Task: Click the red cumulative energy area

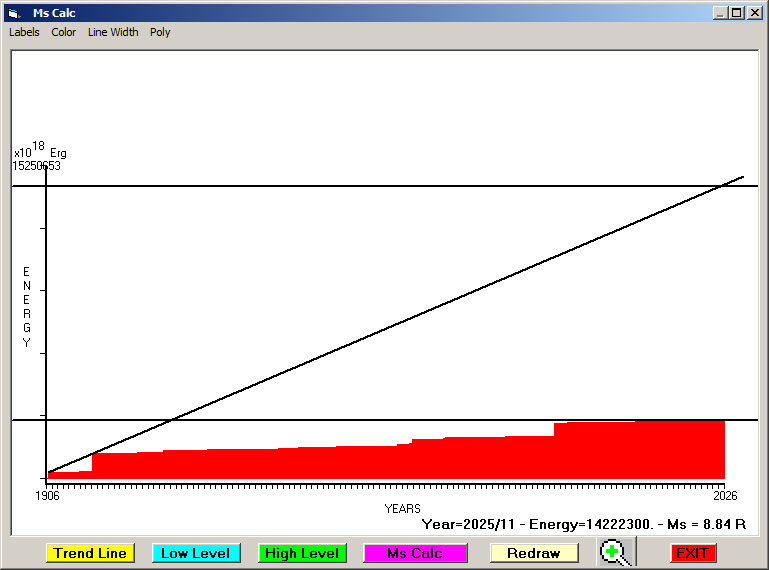Action: (400, 462)
